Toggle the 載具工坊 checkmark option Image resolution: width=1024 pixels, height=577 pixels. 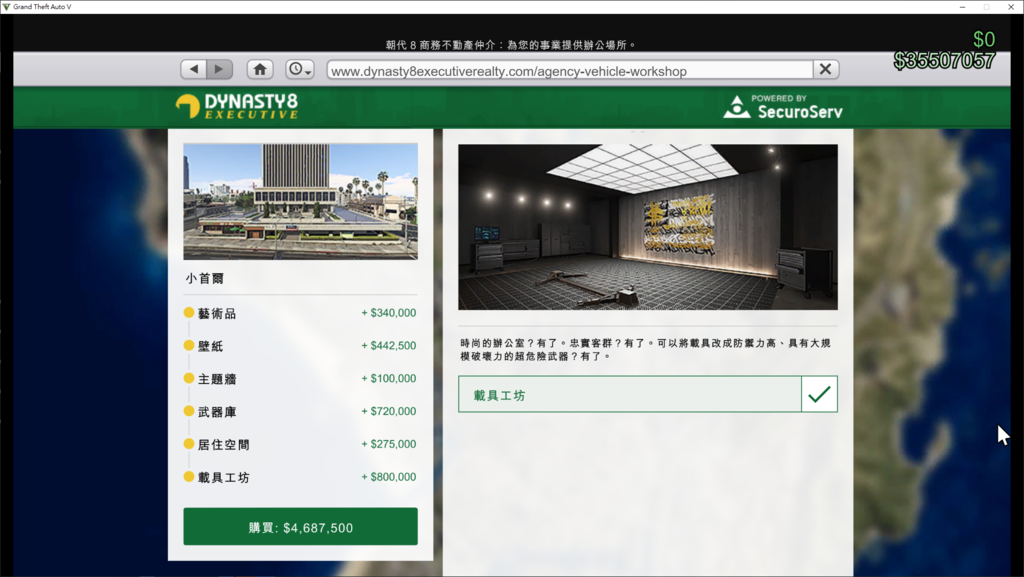click(x=819, y=394)
